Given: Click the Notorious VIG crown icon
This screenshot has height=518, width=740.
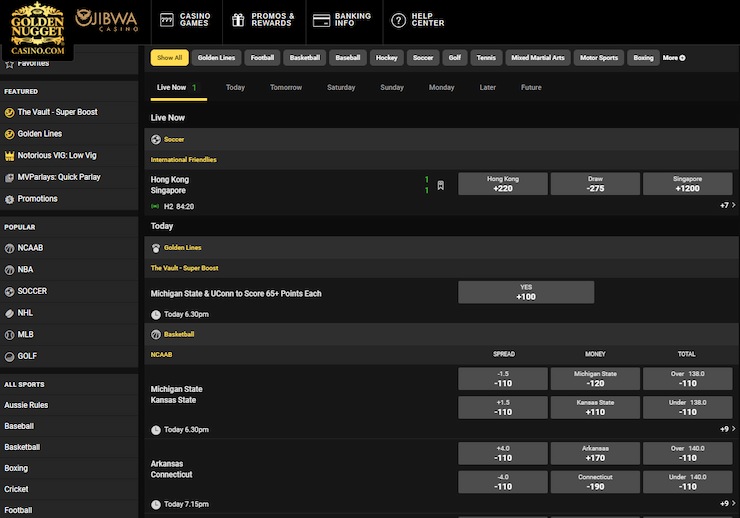Looking at the screenshot, I should click(9, 156).
